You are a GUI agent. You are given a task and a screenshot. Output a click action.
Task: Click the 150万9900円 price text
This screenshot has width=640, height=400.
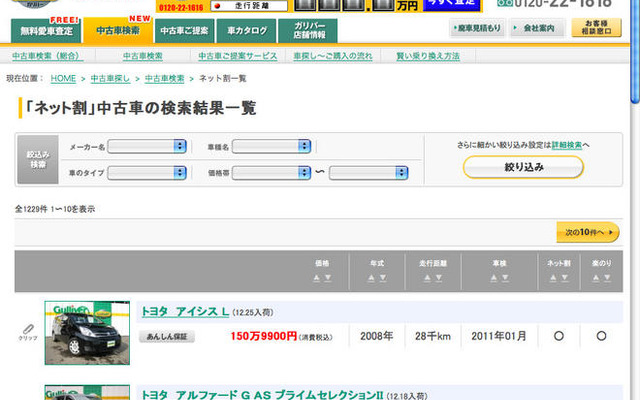point(264,336)
